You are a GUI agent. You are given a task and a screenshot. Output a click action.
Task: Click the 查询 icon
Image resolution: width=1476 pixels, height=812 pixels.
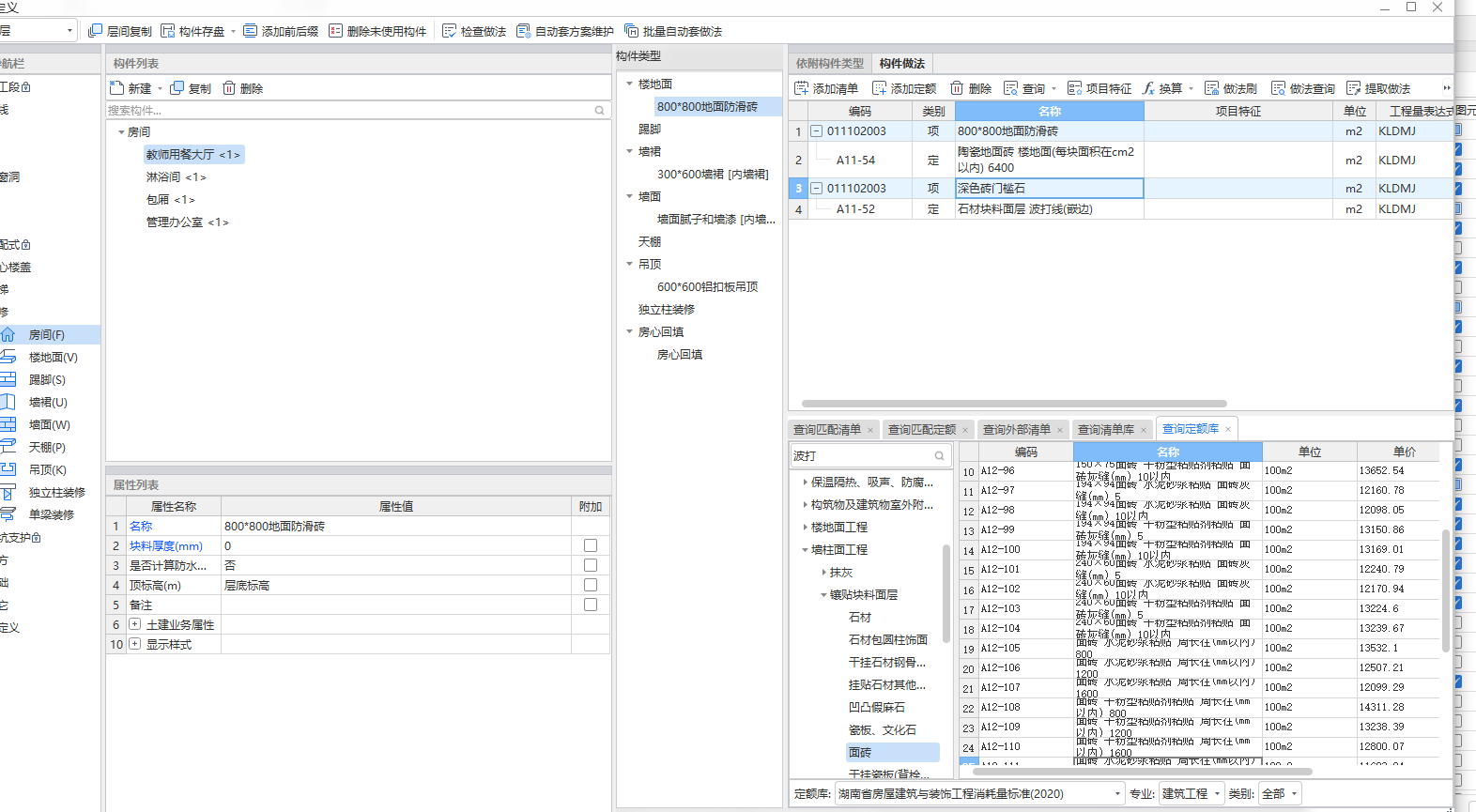1010,88
